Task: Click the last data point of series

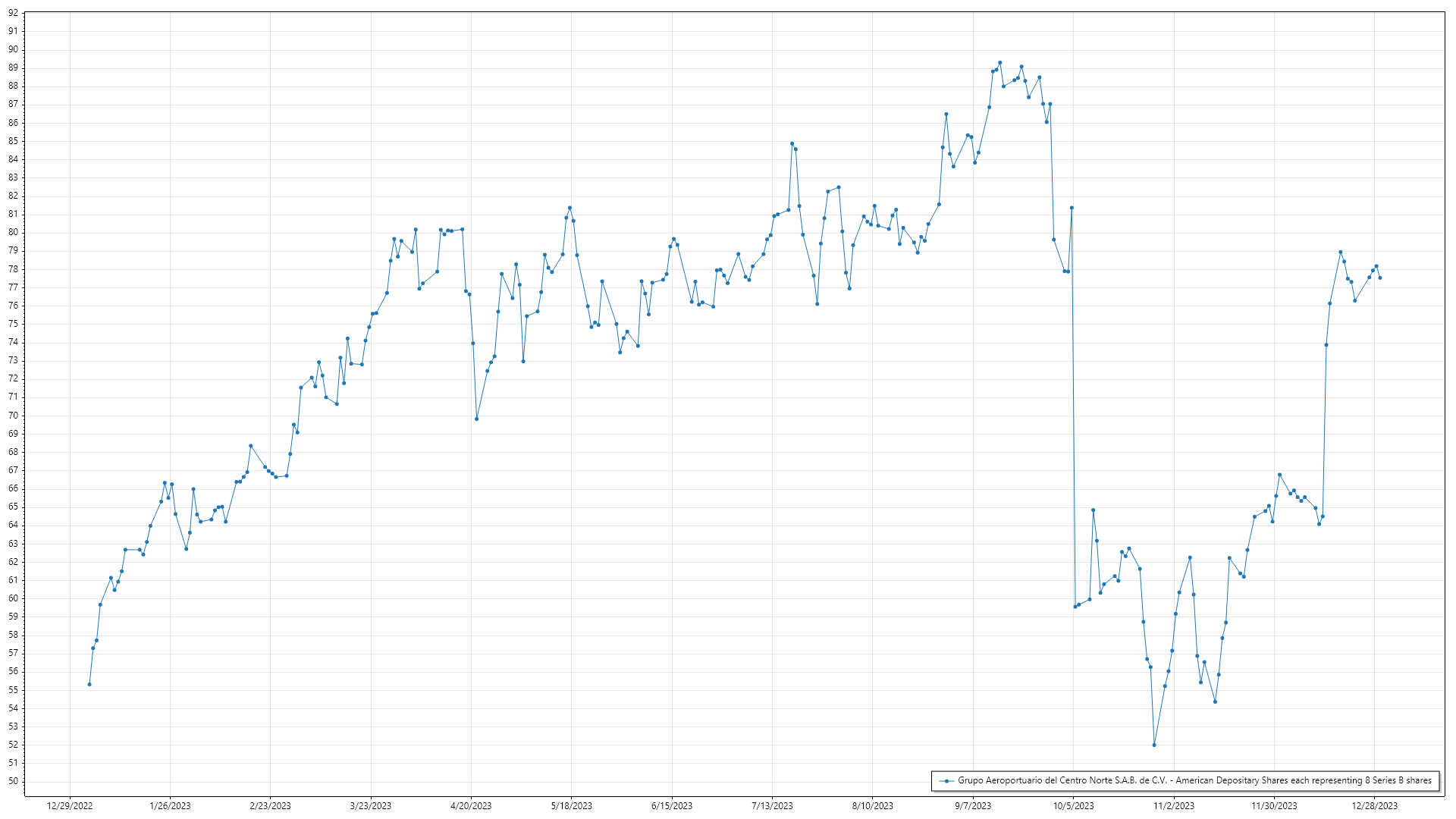Action: [x=1380, y=278]
